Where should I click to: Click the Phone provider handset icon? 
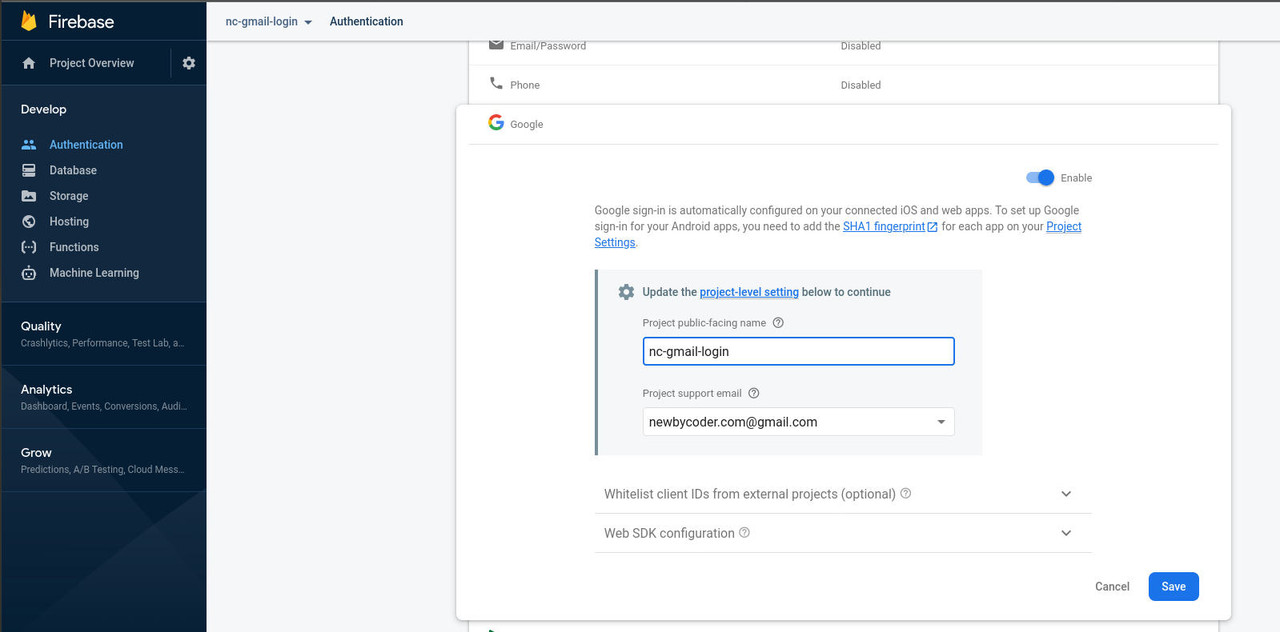tap(496, 84)
